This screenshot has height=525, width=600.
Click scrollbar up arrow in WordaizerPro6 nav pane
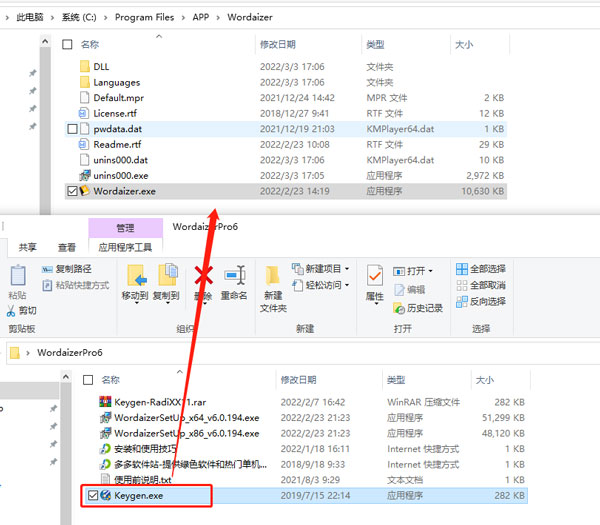click(66, 377)
